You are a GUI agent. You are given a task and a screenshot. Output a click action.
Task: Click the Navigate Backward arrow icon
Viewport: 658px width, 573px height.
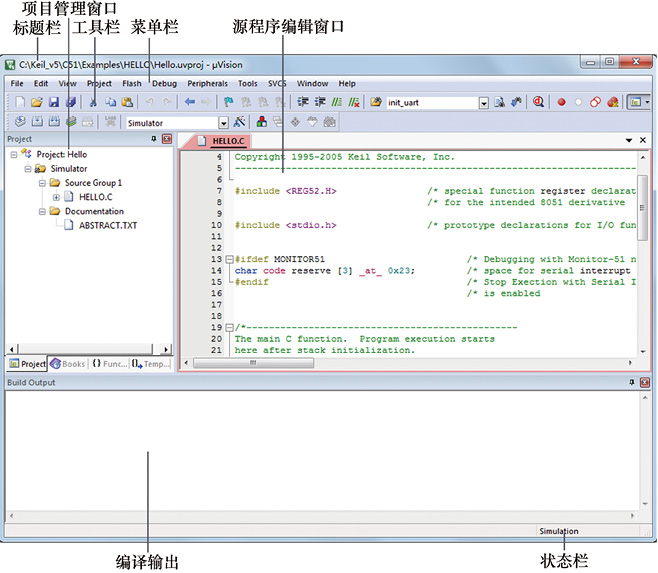[x=189, y=102]
